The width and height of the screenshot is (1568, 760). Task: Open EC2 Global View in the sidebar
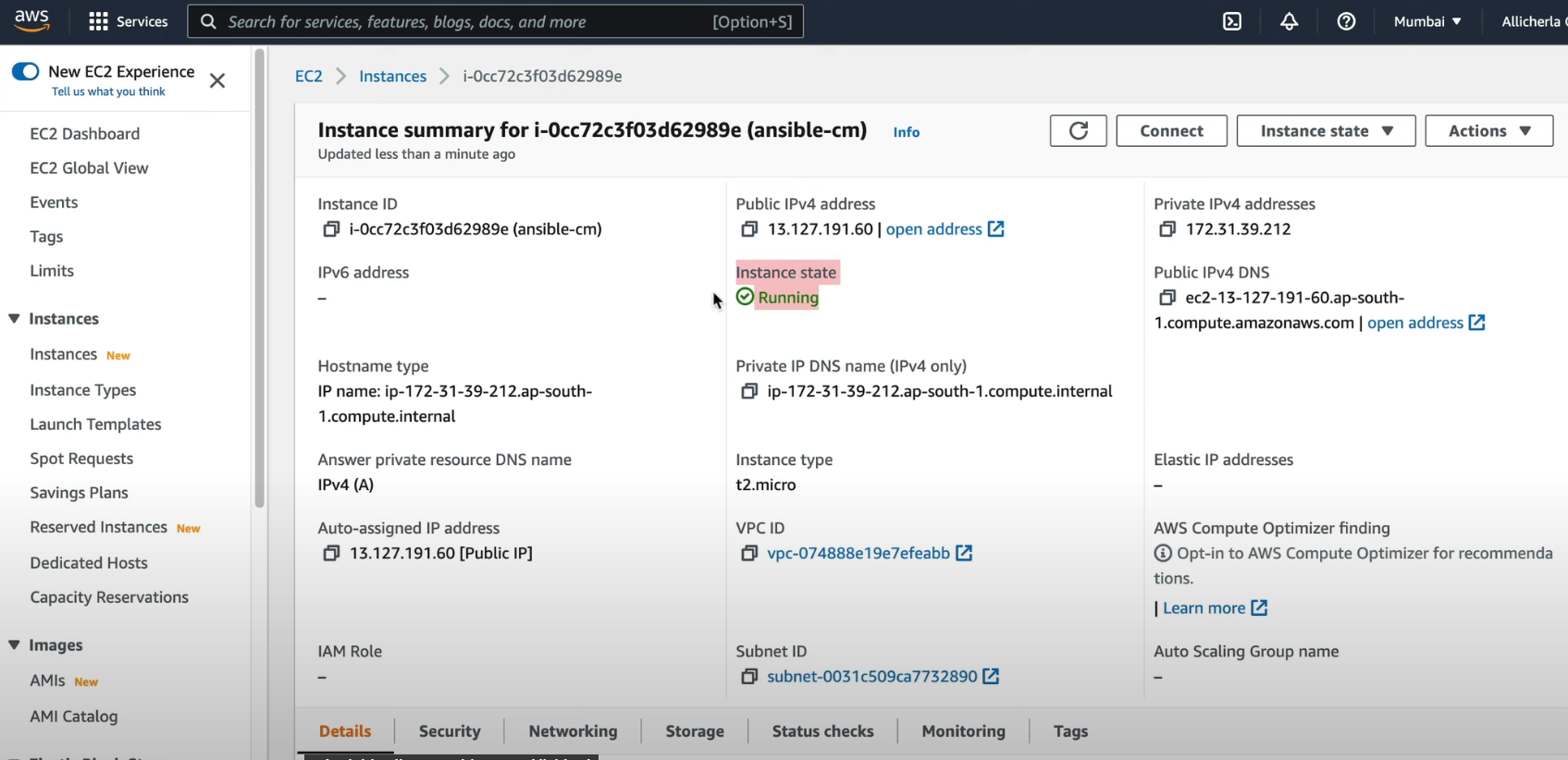tap(89, 168)
